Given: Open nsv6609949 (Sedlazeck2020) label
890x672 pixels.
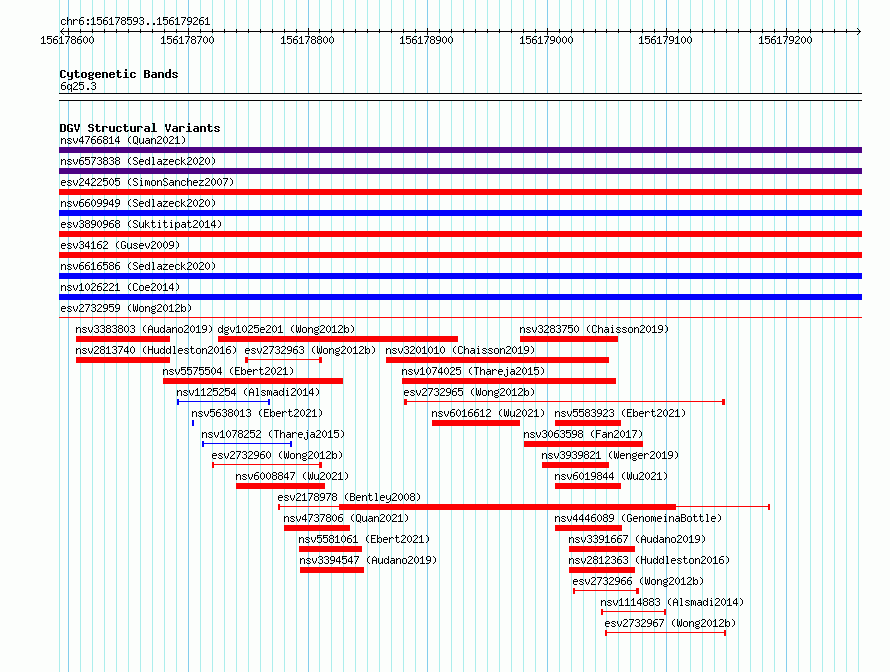Looking at the screenshot, I should tap(138, 203).
